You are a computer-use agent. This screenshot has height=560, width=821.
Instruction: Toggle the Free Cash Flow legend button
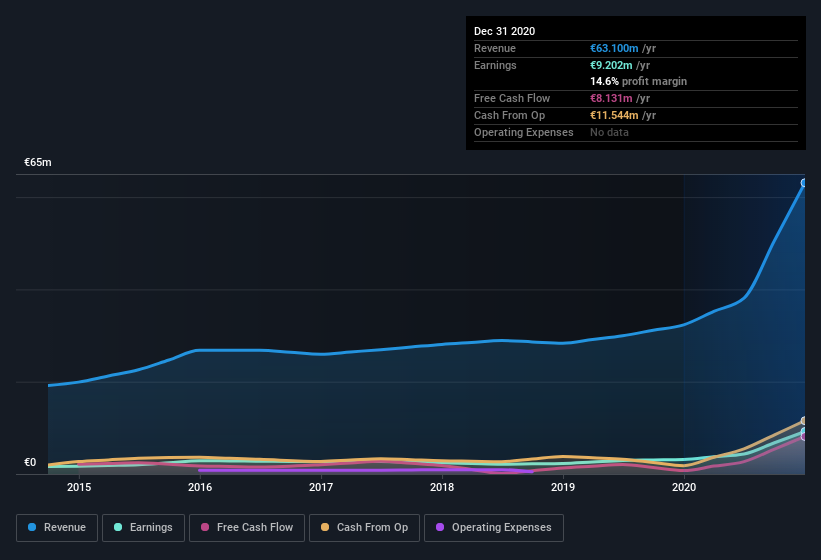247,528
